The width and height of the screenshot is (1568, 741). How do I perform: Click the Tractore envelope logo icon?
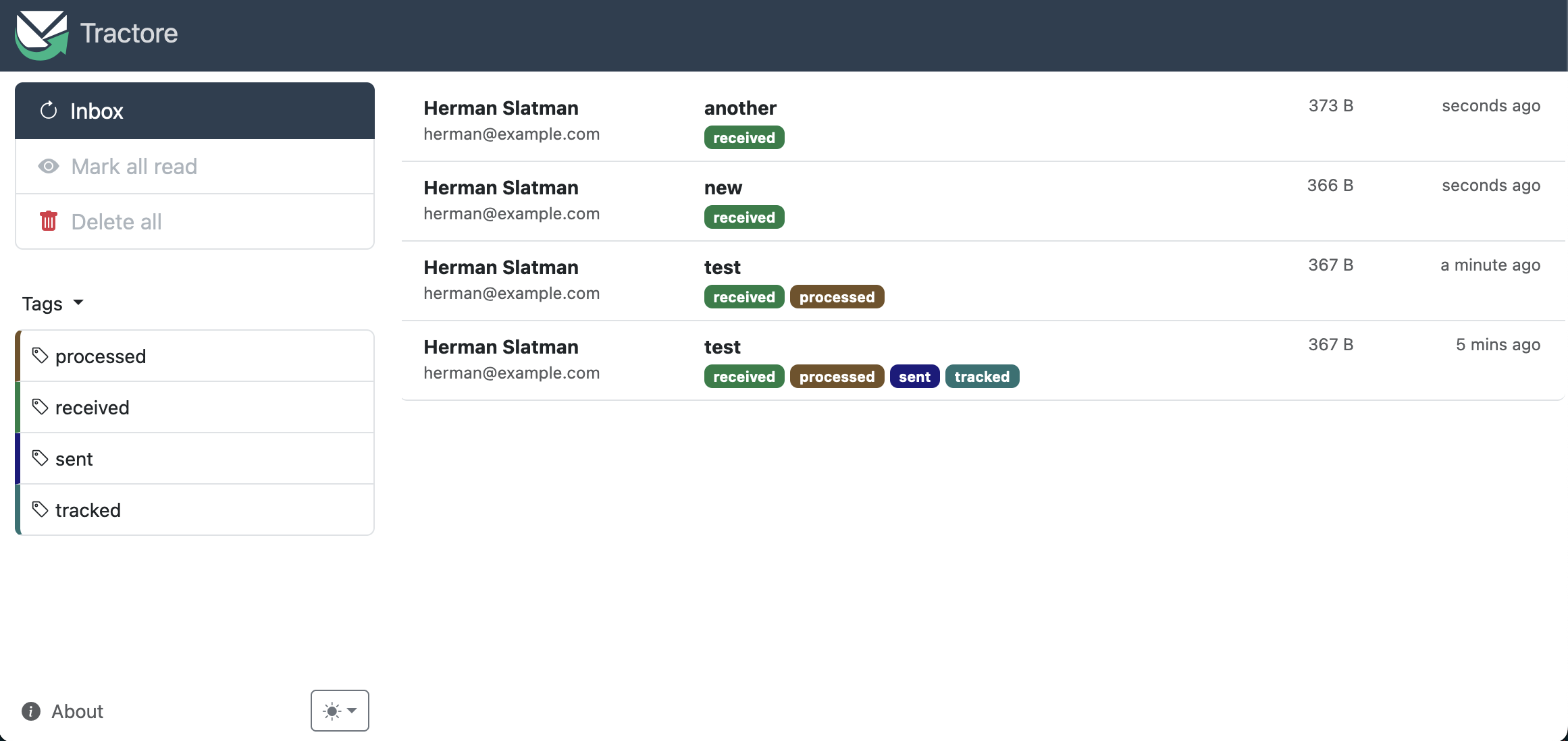tap(42, 34)
